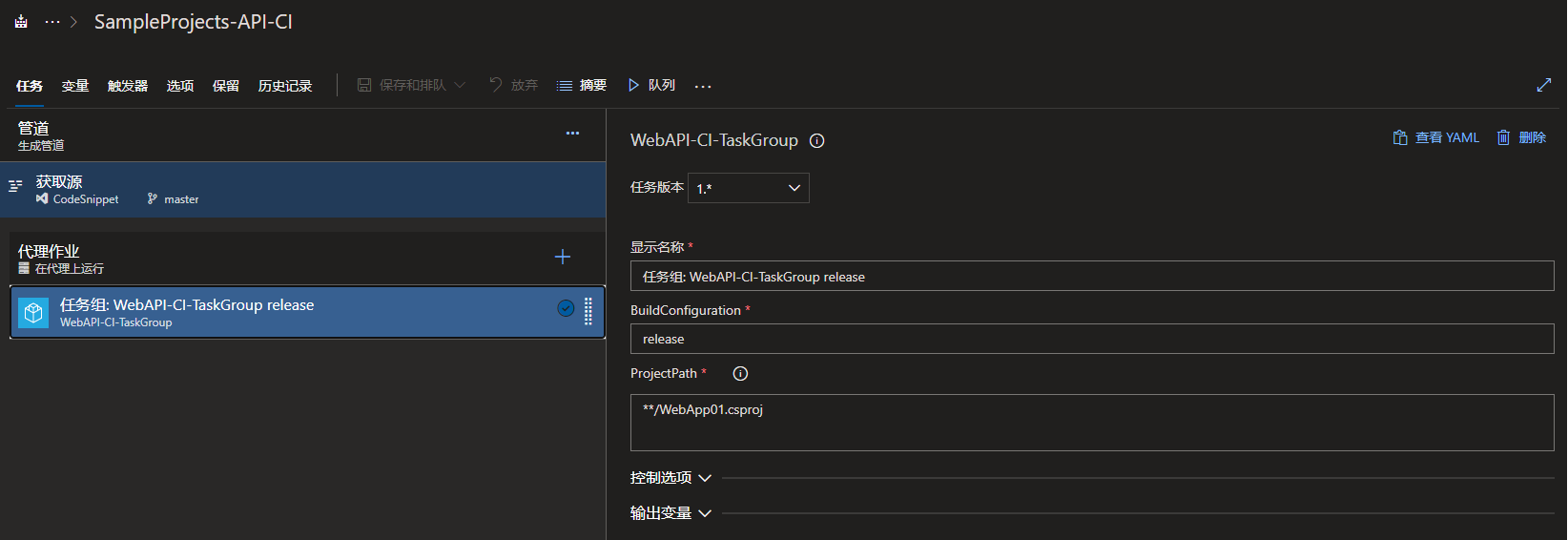Open the 触发器 tab
Screen dimensions: 1568x540
(128, 86)
